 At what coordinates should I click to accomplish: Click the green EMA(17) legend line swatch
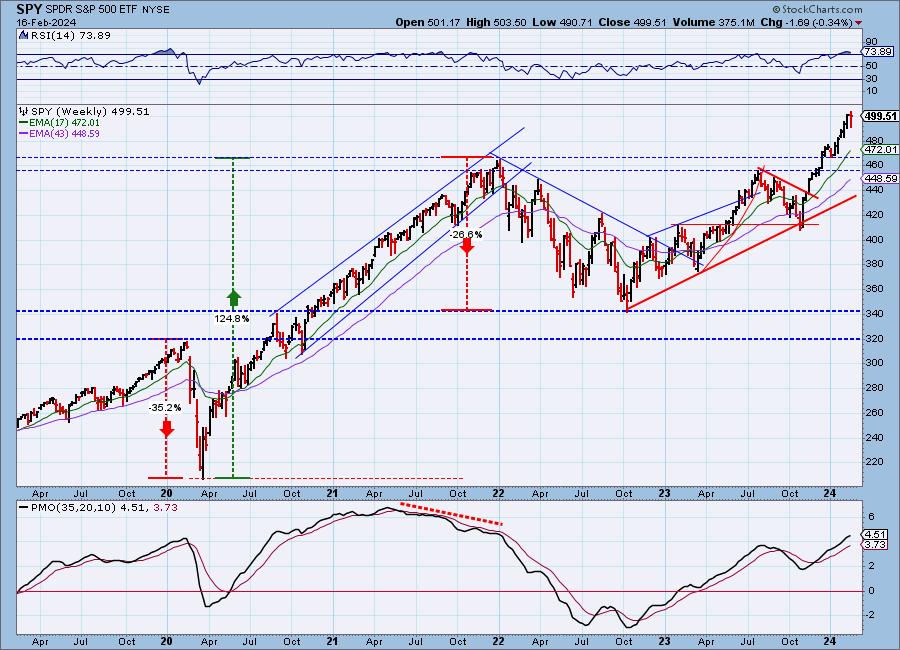click(x=23, y=122)
